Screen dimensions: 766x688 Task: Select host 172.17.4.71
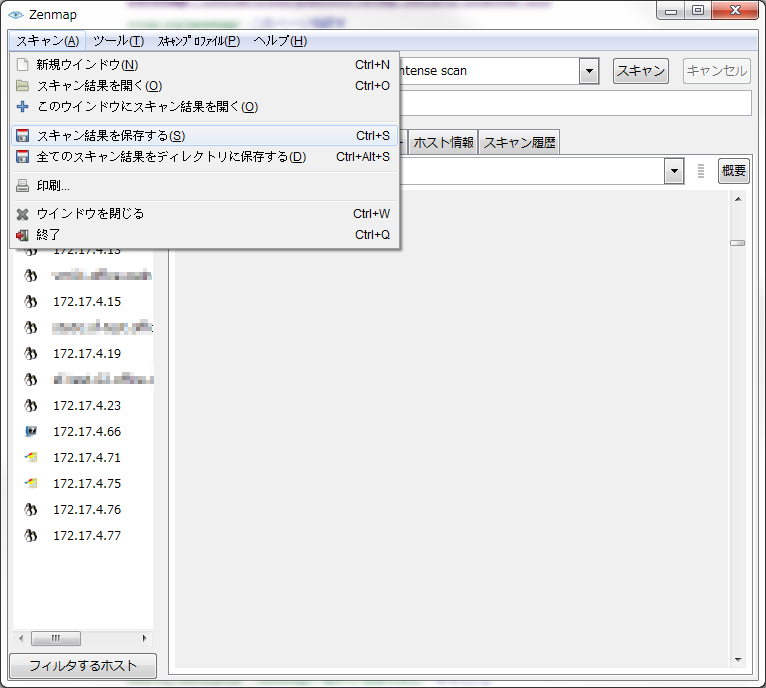(87, 457)
